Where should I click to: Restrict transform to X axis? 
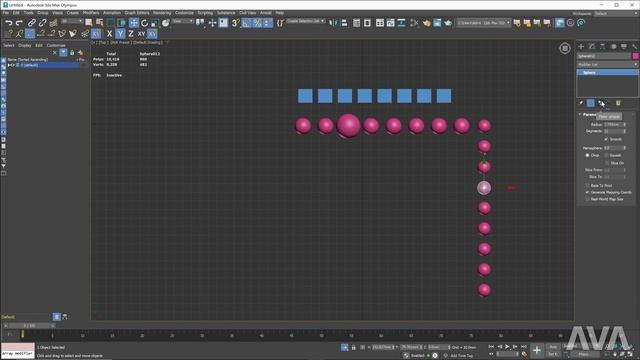(x=109, y=34)
